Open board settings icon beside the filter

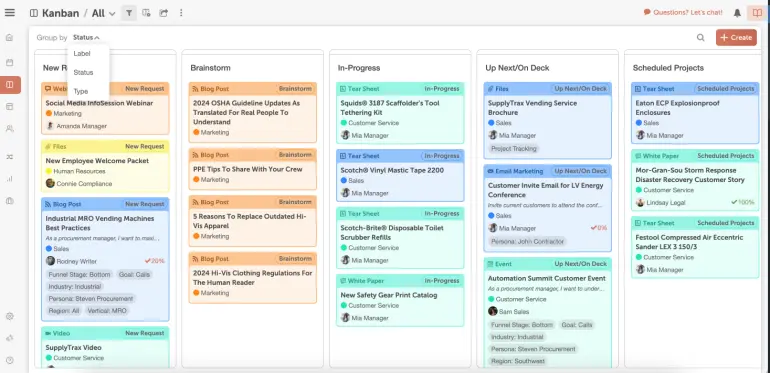[146, 13]
